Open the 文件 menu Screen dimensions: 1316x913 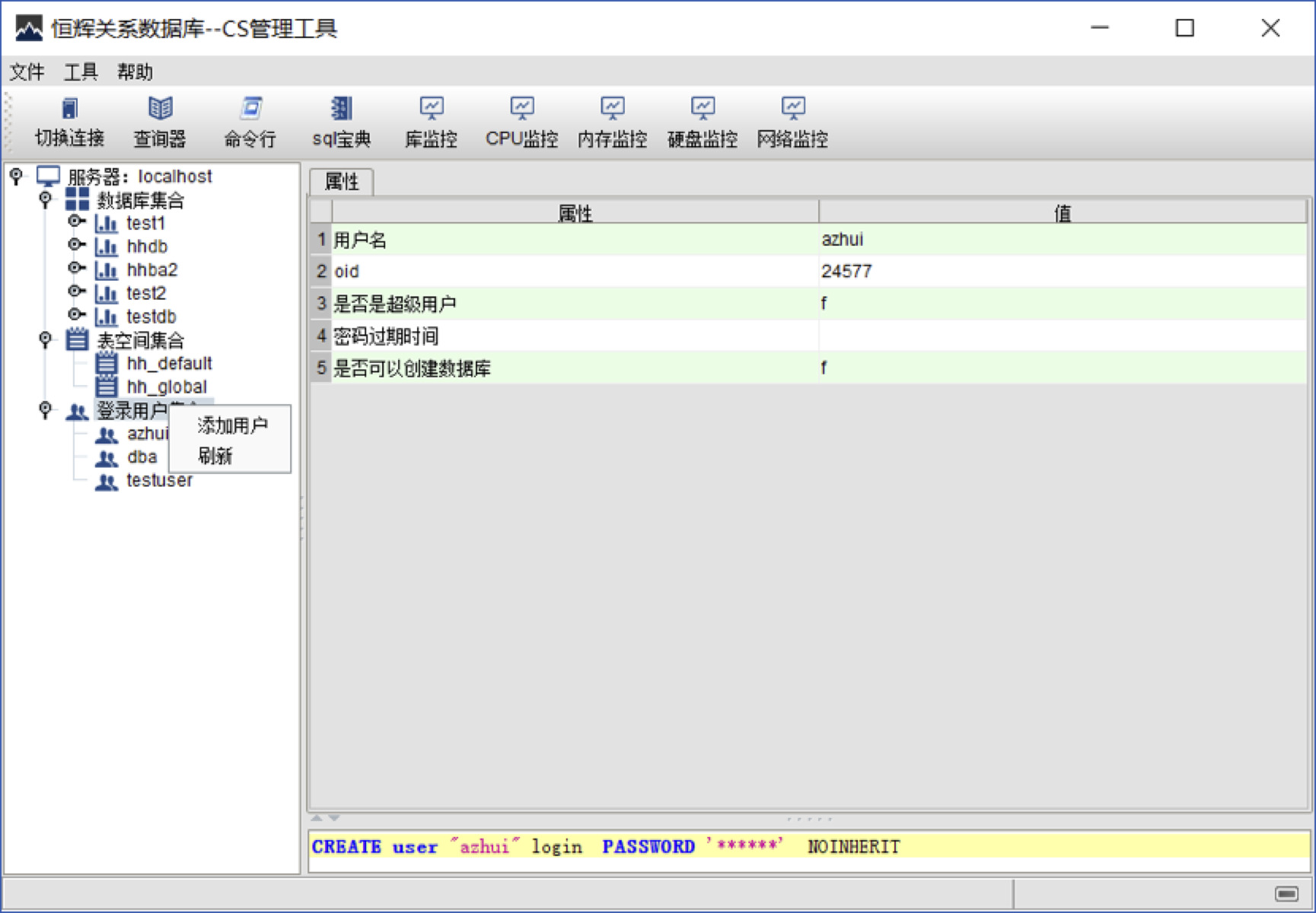27,72
